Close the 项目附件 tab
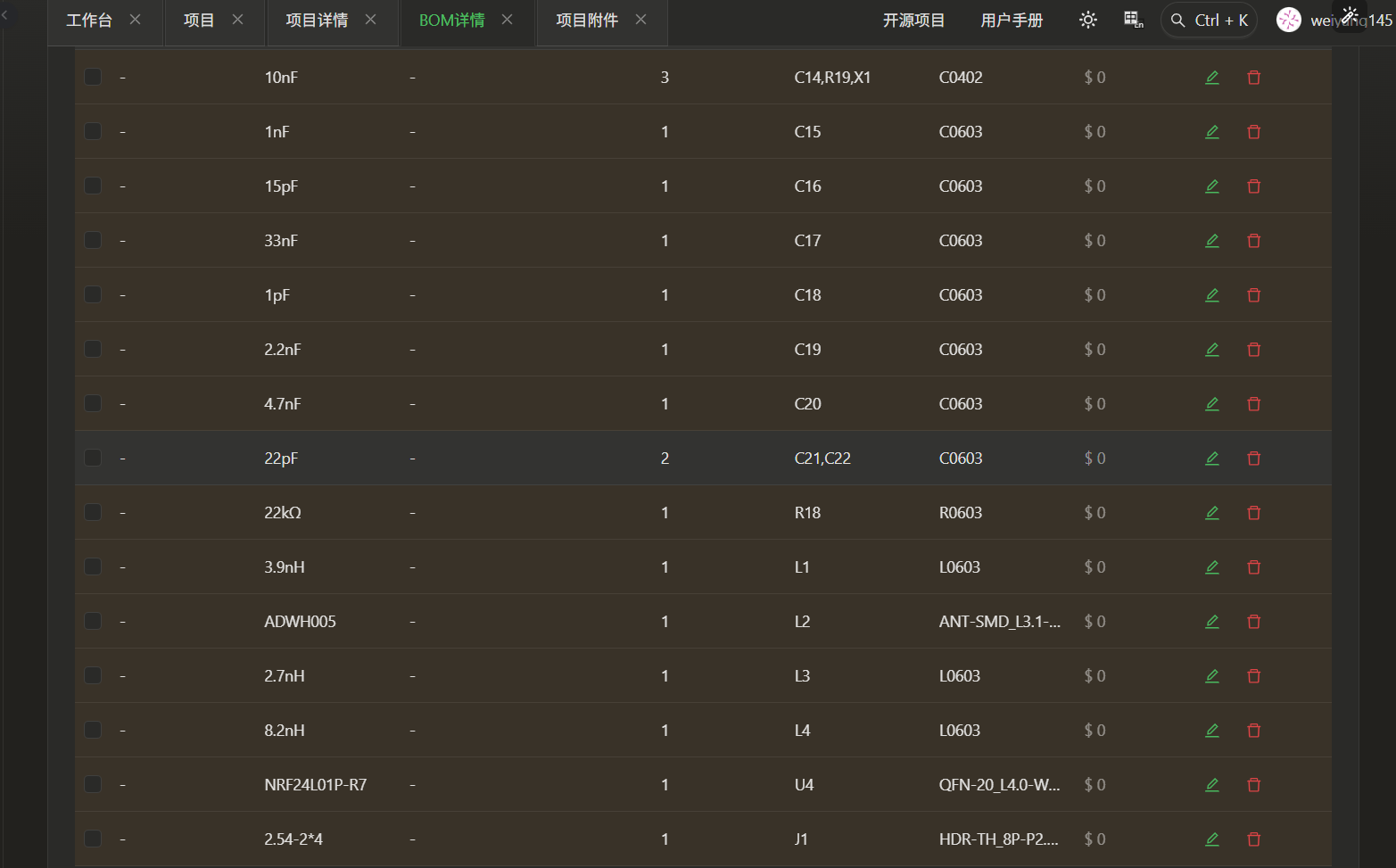The width and height of the screenshot is (1396, 868). pos(640,20)
